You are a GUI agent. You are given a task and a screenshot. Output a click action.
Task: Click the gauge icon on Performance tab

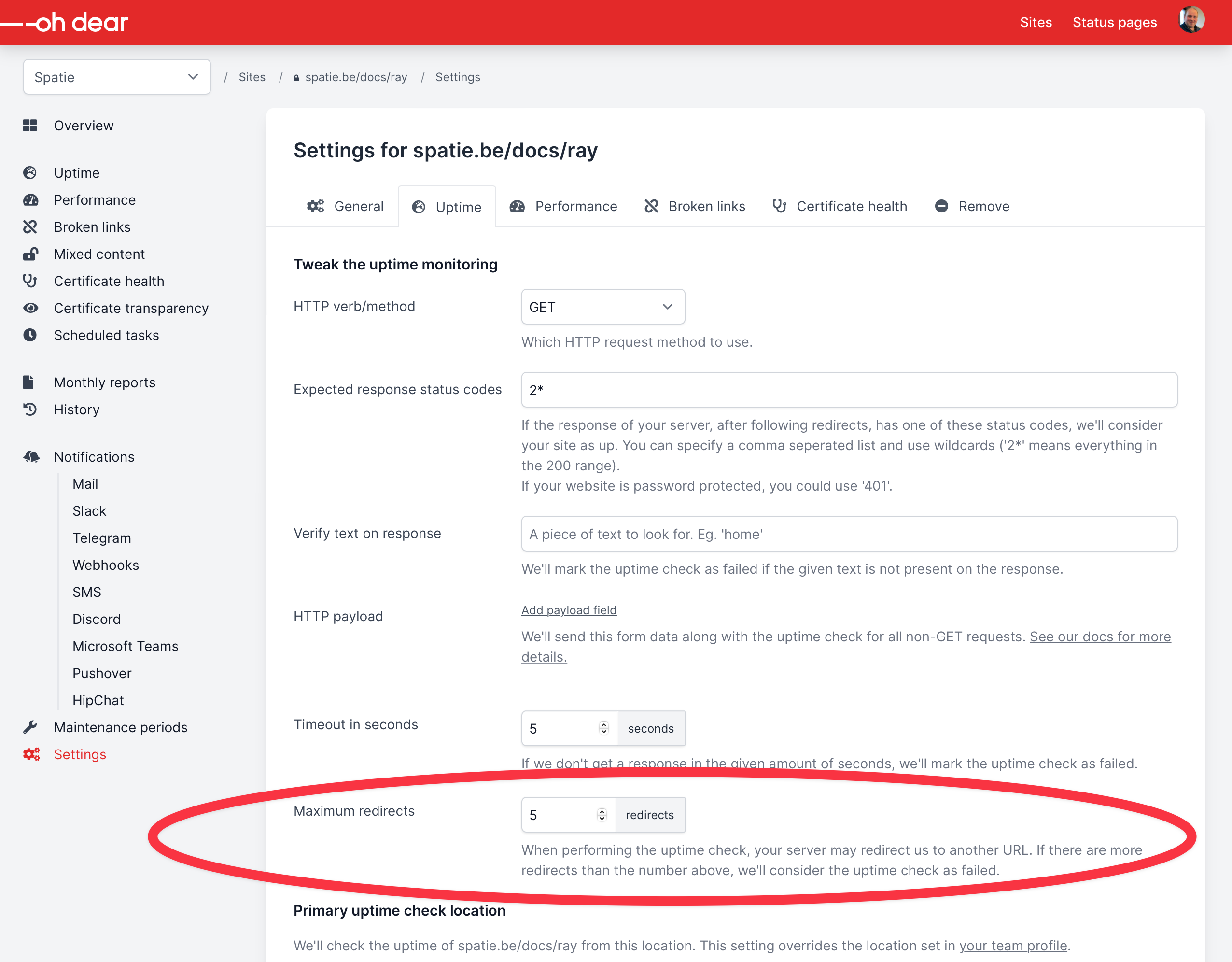coord(518,206)
